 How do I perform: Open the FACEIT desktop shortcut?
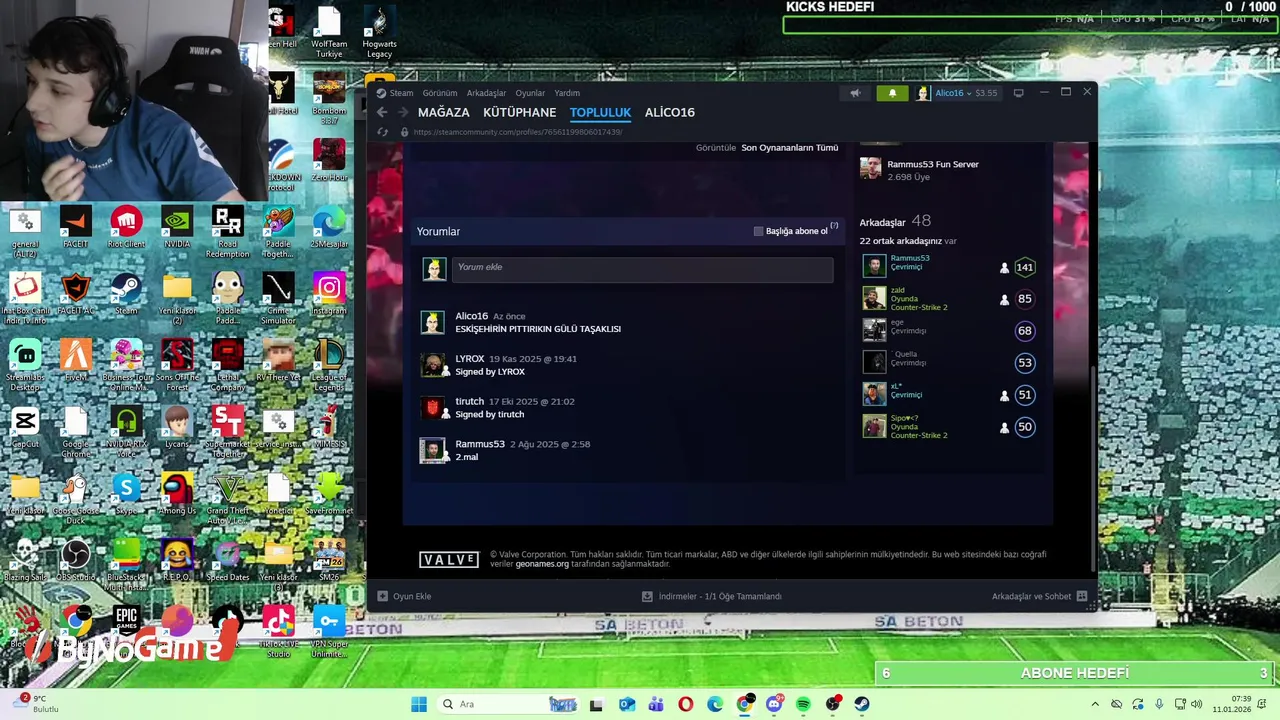pyautogui.click(x=75, y=227)
